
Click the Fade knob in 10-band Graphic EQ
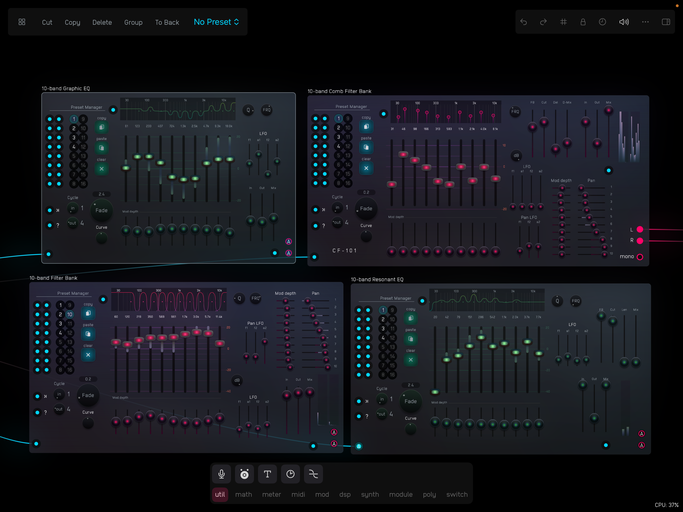pyautogui.click(x=101, y=210)
